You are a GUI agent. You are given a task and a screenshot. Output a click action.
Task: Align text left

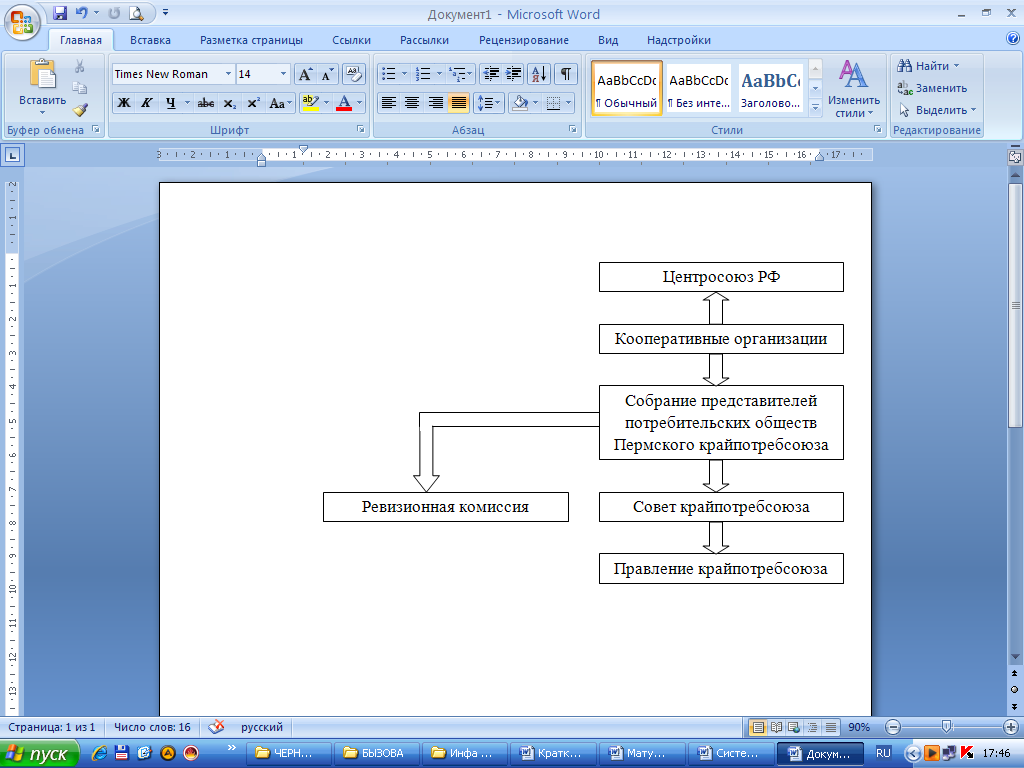389,103
